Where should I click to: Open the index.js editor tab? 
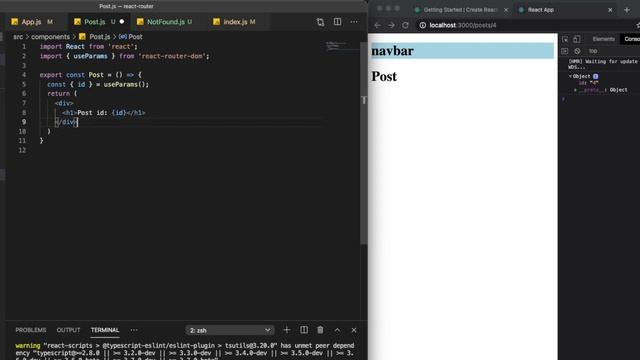click(236, 22)
